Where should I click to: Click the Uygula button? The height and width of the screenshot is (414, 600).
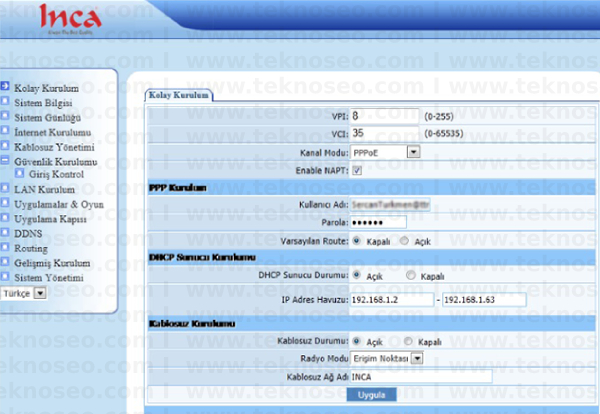click(371, 395)
